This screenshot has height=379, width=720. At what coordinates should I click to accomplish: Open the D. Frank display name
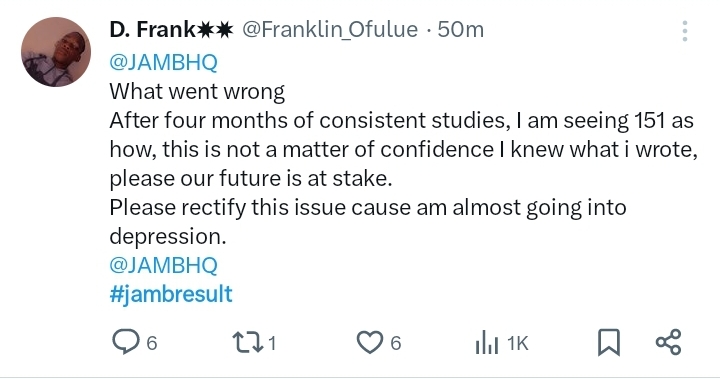coord(171,30)
